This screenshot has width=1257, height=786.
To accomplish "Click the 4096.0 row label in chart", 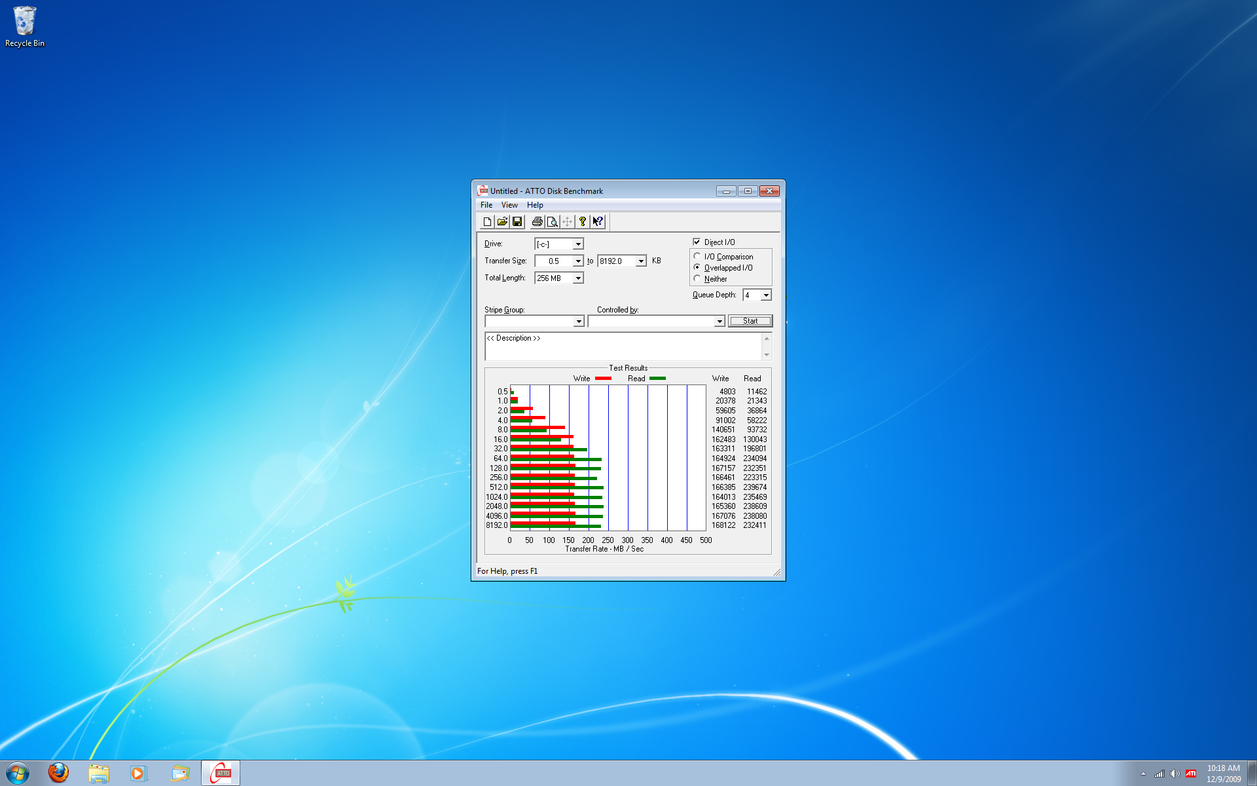I will (x=497, y=516).
